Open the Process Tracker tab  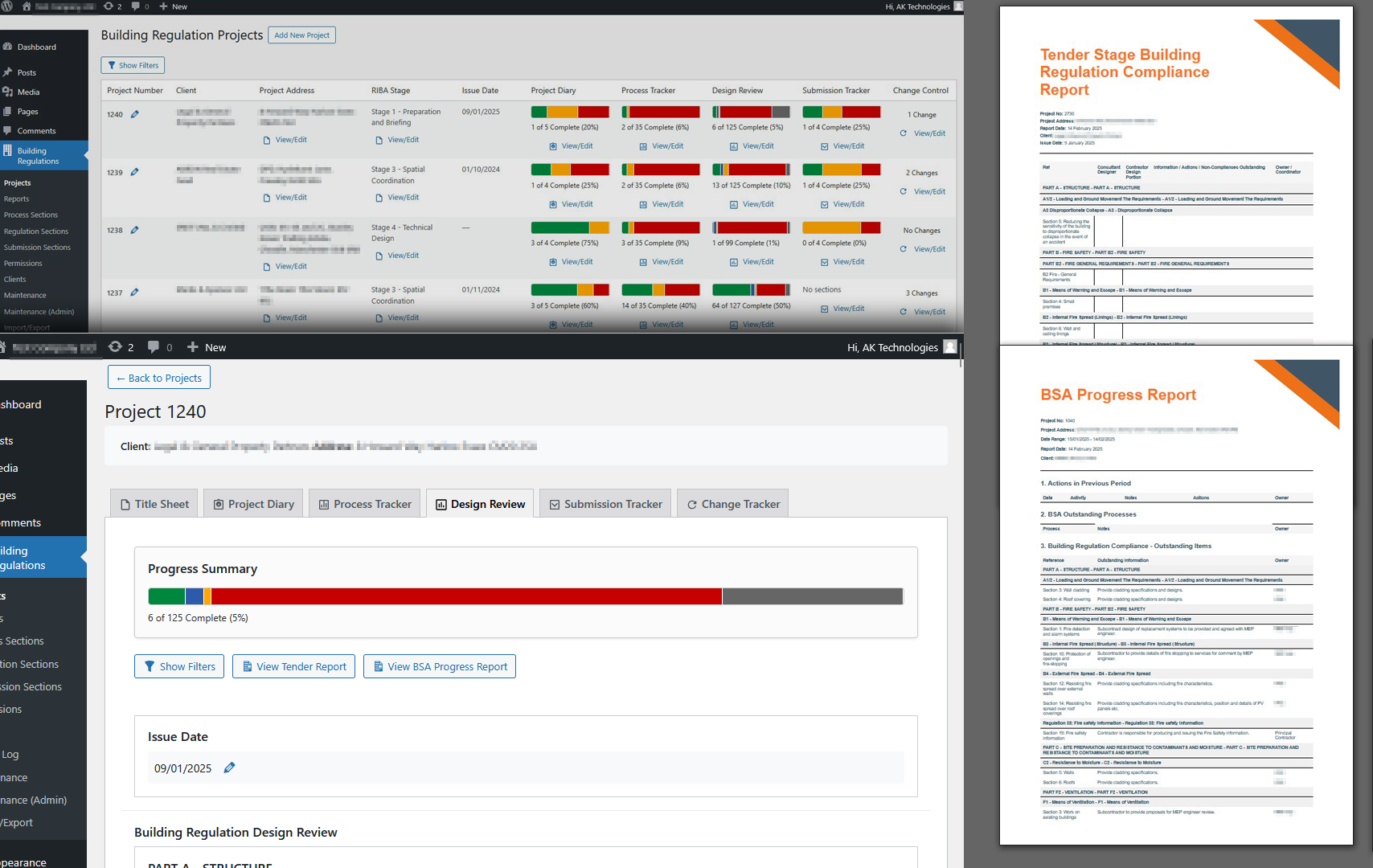365,504
